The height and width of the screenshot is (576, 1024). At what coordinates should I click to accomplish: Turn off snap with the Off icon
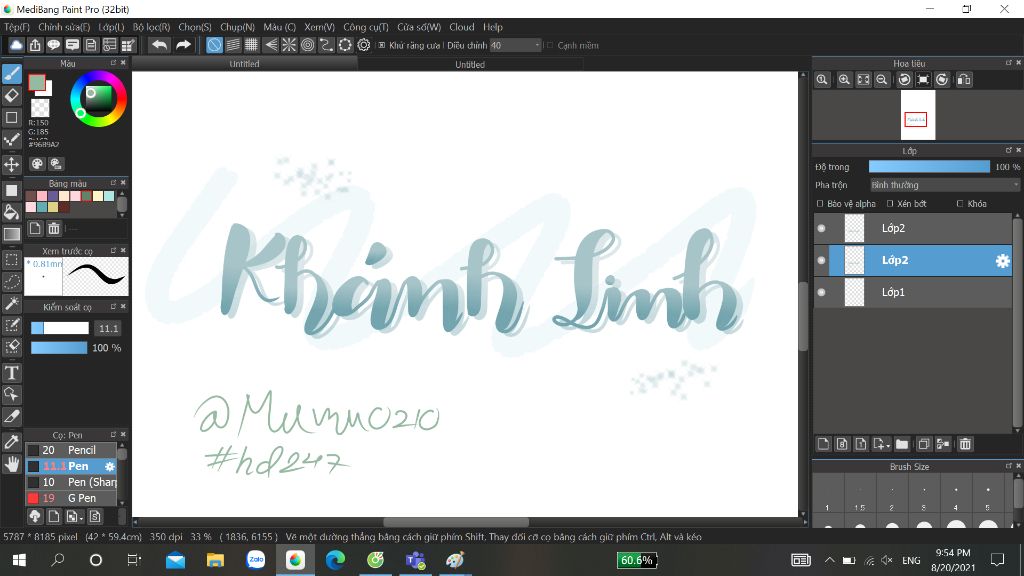[x=214, y=45]
